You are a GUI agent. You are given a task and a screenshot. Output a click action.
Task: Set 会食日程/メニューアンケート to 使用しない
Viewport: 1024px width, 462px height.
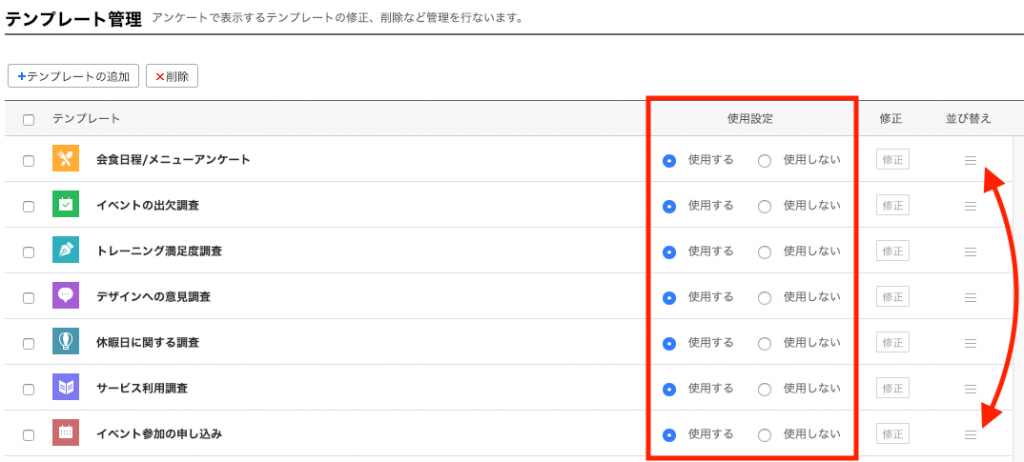[x=765, y=160]
